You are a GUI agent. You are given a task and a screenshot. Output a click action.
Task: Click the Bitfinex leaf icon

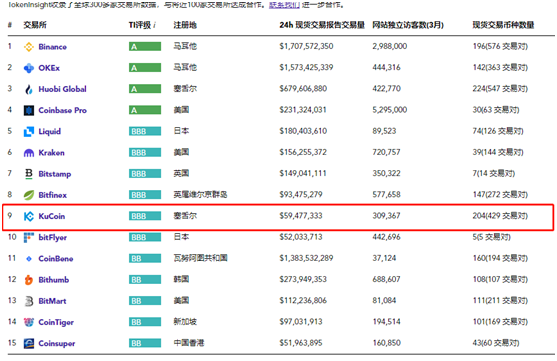coord(29,195)
